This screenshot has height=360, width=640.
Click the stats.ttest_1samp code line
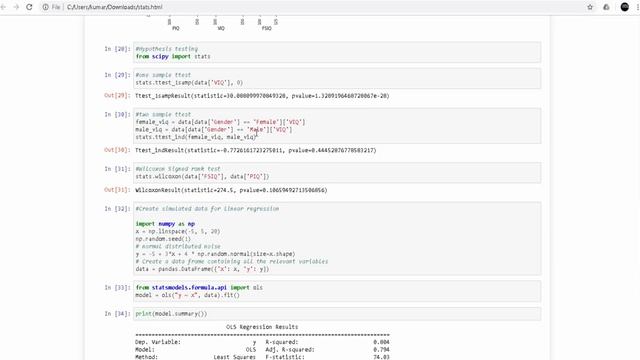(189, 82)
